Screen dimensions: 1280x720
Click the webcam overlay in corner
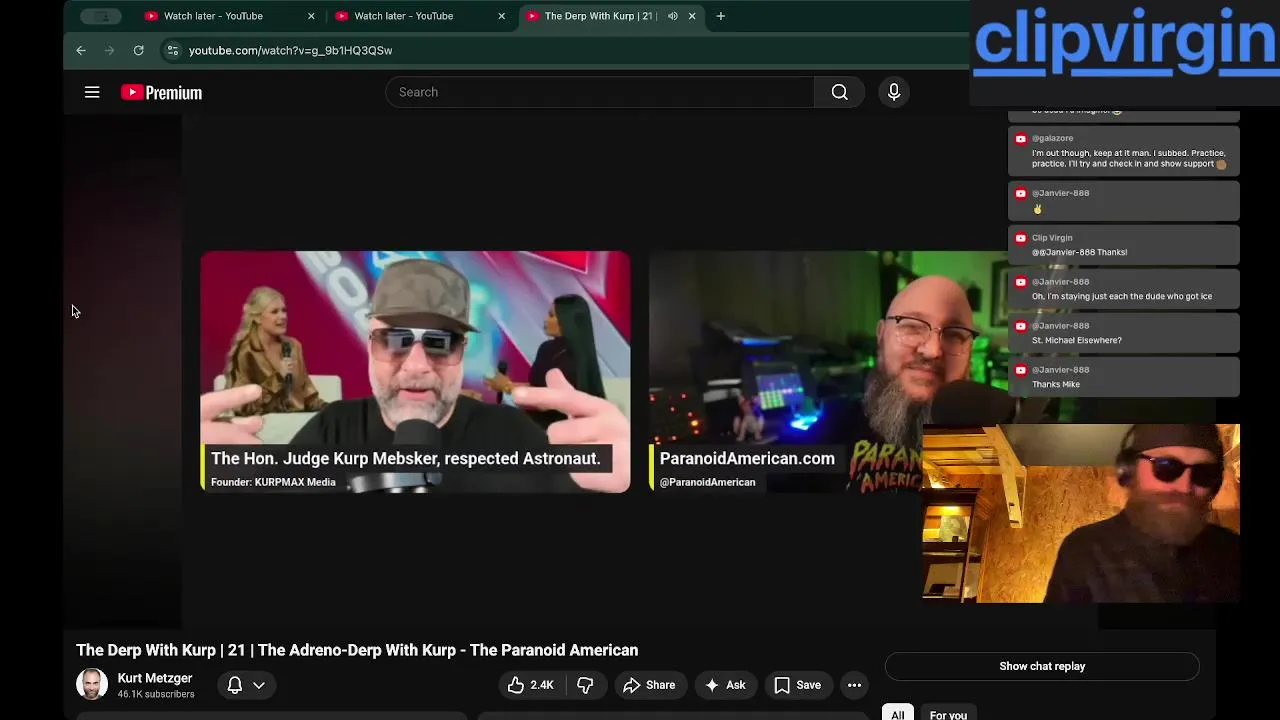[x=1081, y=513]
